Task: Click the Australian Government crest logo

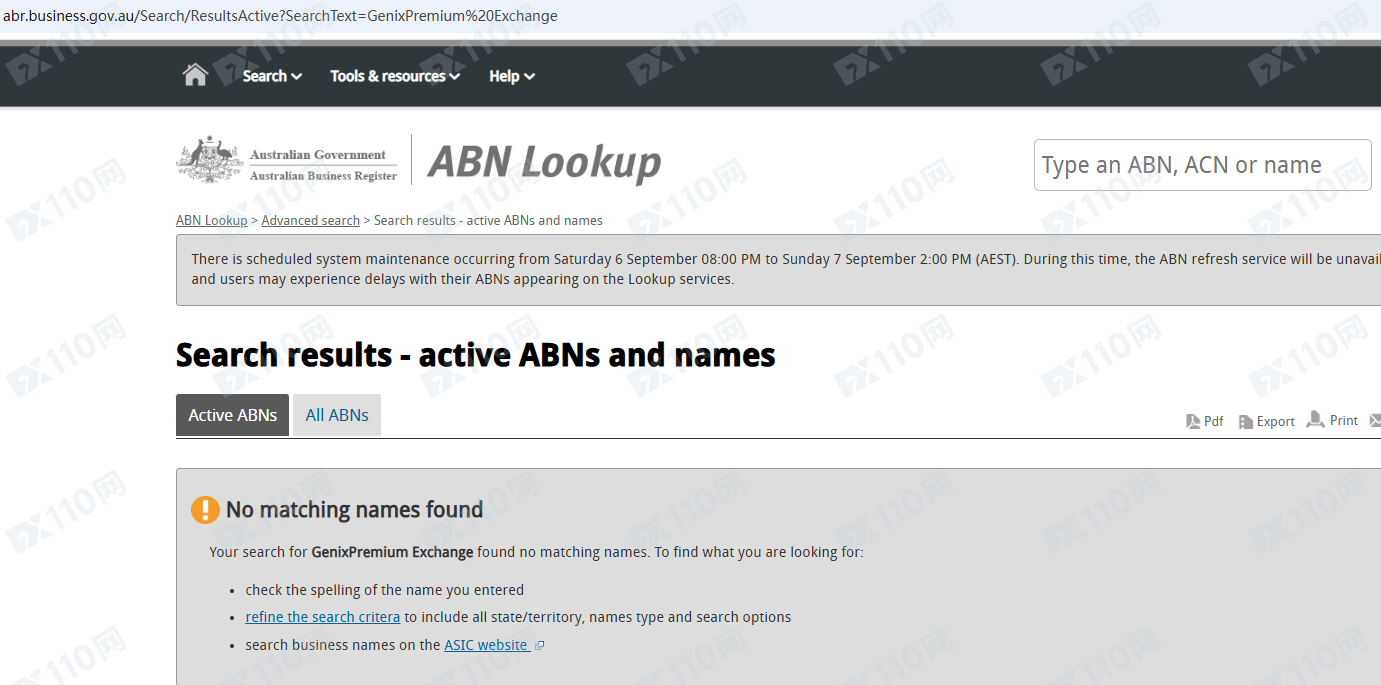Action: pos(210,160)
